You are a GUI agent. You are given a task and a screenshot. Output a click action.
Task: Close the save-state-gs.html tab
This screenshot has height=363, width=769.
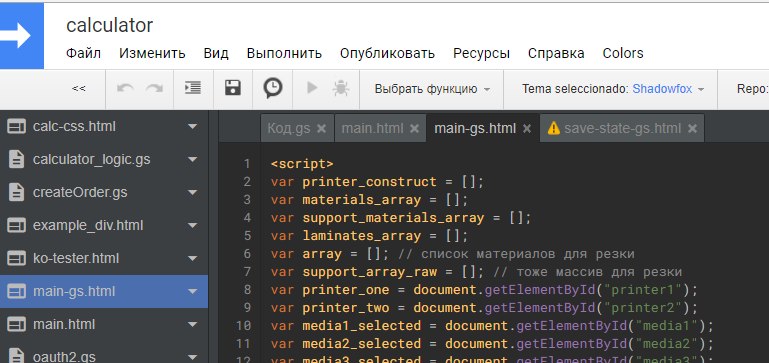[692, 129]
